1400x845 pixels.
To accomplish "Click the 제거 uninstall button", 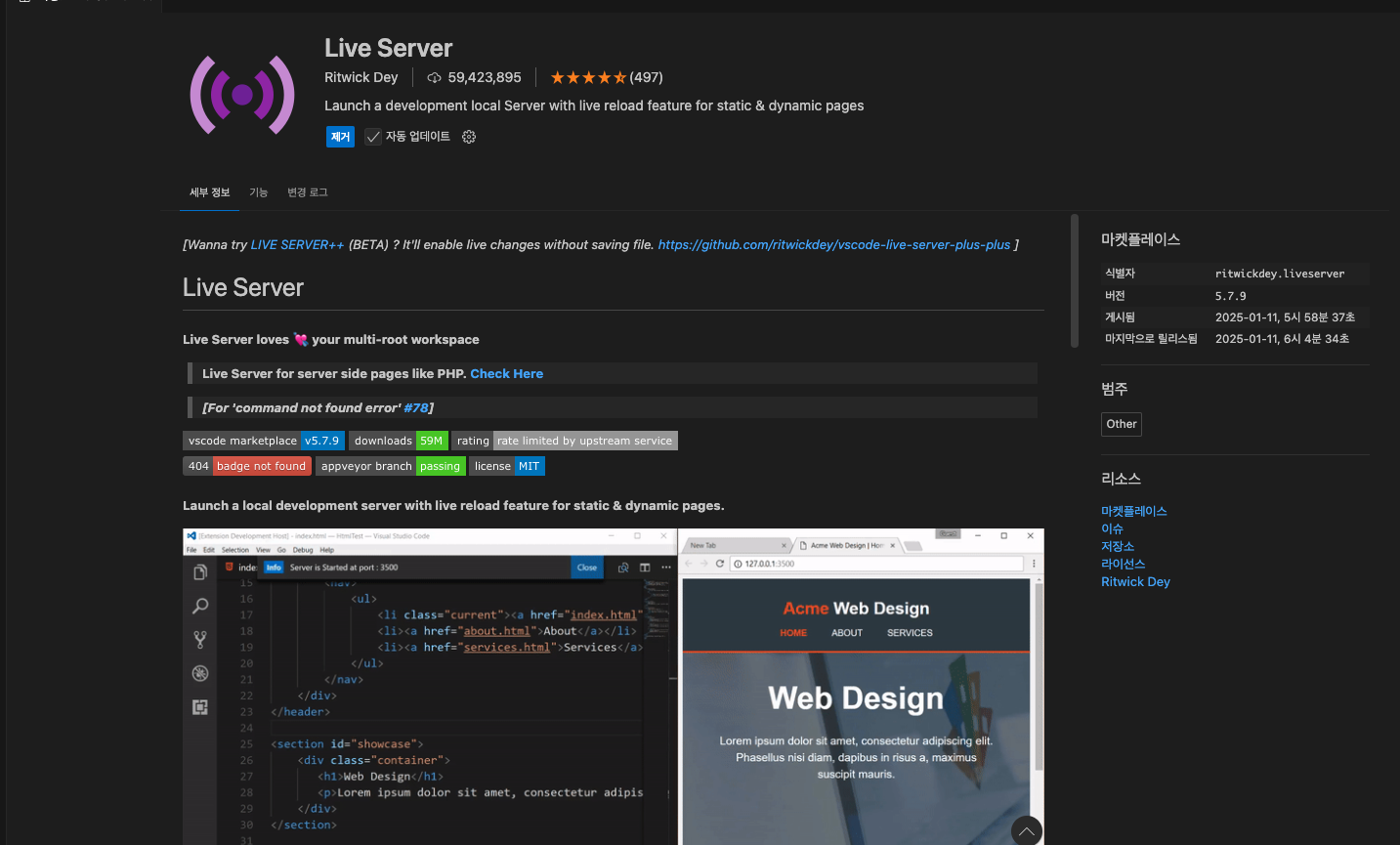I will pos(340,137).
